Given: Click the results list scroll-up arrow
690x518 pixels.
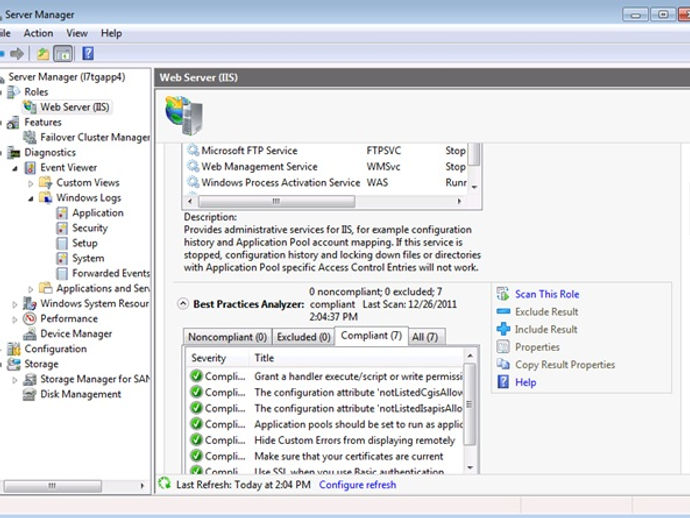Looking at the screenshot, I should pyautogui.click(x=470, y=356).
